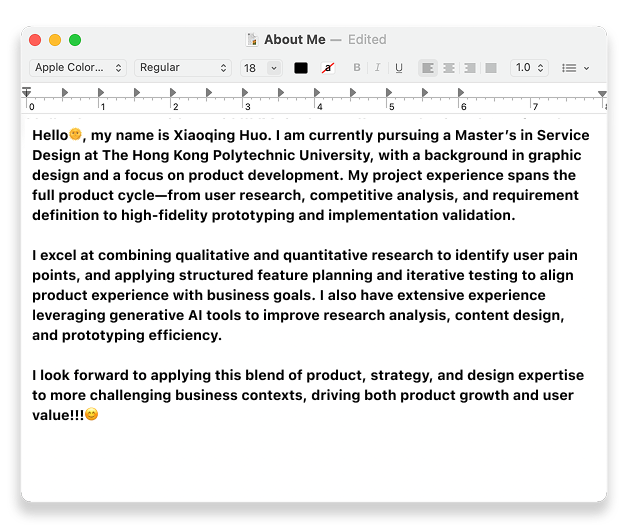Click the name Xiaoqing in the text
Screen dimensions: 628x528
tap(204, 135)
